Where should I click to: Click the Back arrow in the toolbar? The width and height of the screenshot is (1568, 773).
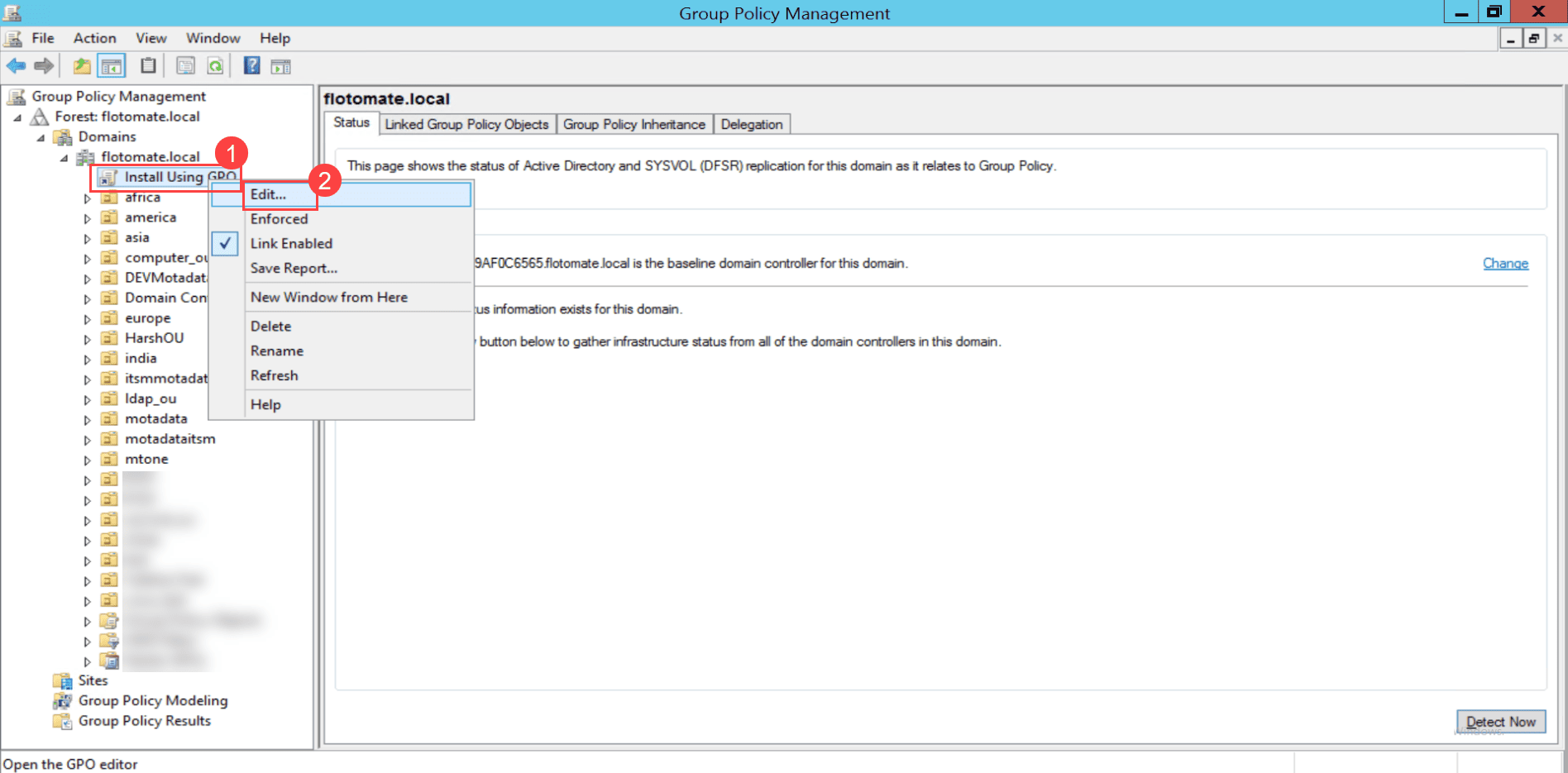click(x=16, y=66)
